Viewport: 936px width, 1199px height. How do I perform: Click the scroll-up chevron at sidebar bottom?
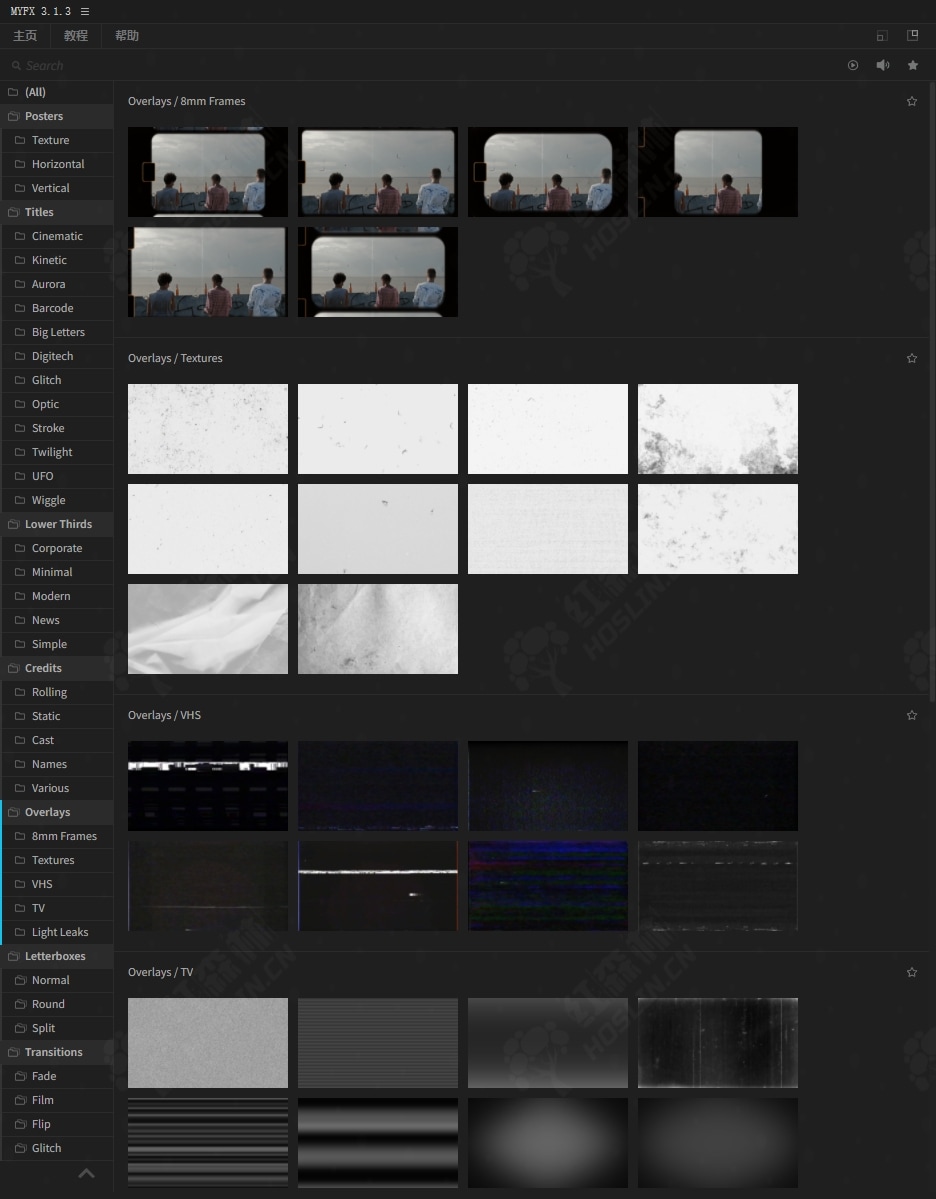coord(86,1173)
